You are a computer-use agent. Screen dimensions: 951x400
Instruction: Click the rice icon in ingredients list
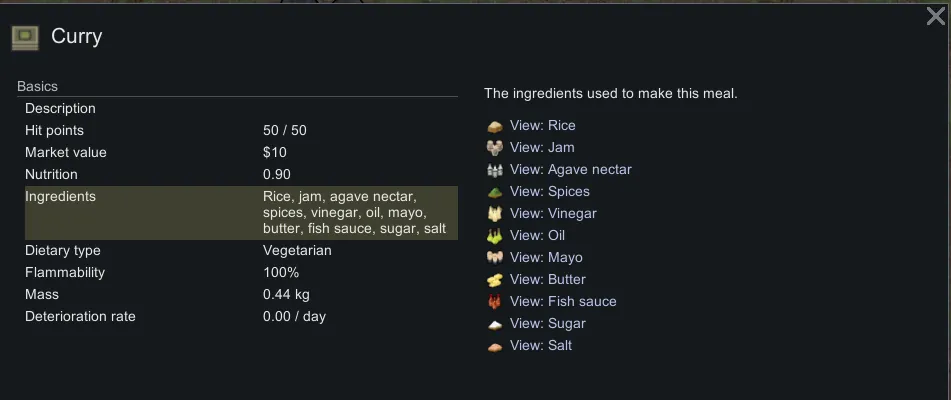coord(494,126)
